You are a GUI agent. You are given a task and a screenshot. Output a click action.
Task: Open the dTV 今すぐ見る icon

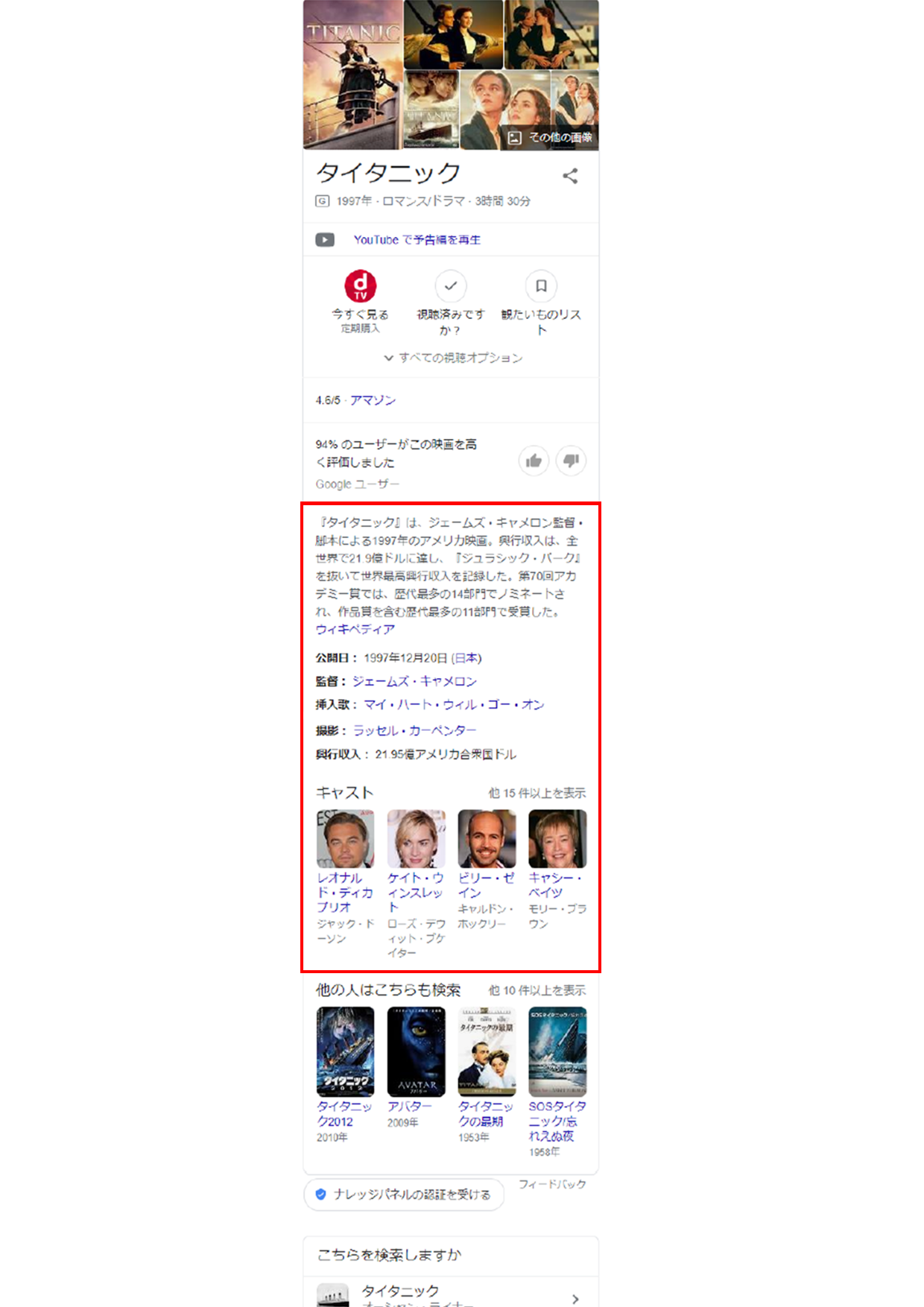(x=361, y=286)
